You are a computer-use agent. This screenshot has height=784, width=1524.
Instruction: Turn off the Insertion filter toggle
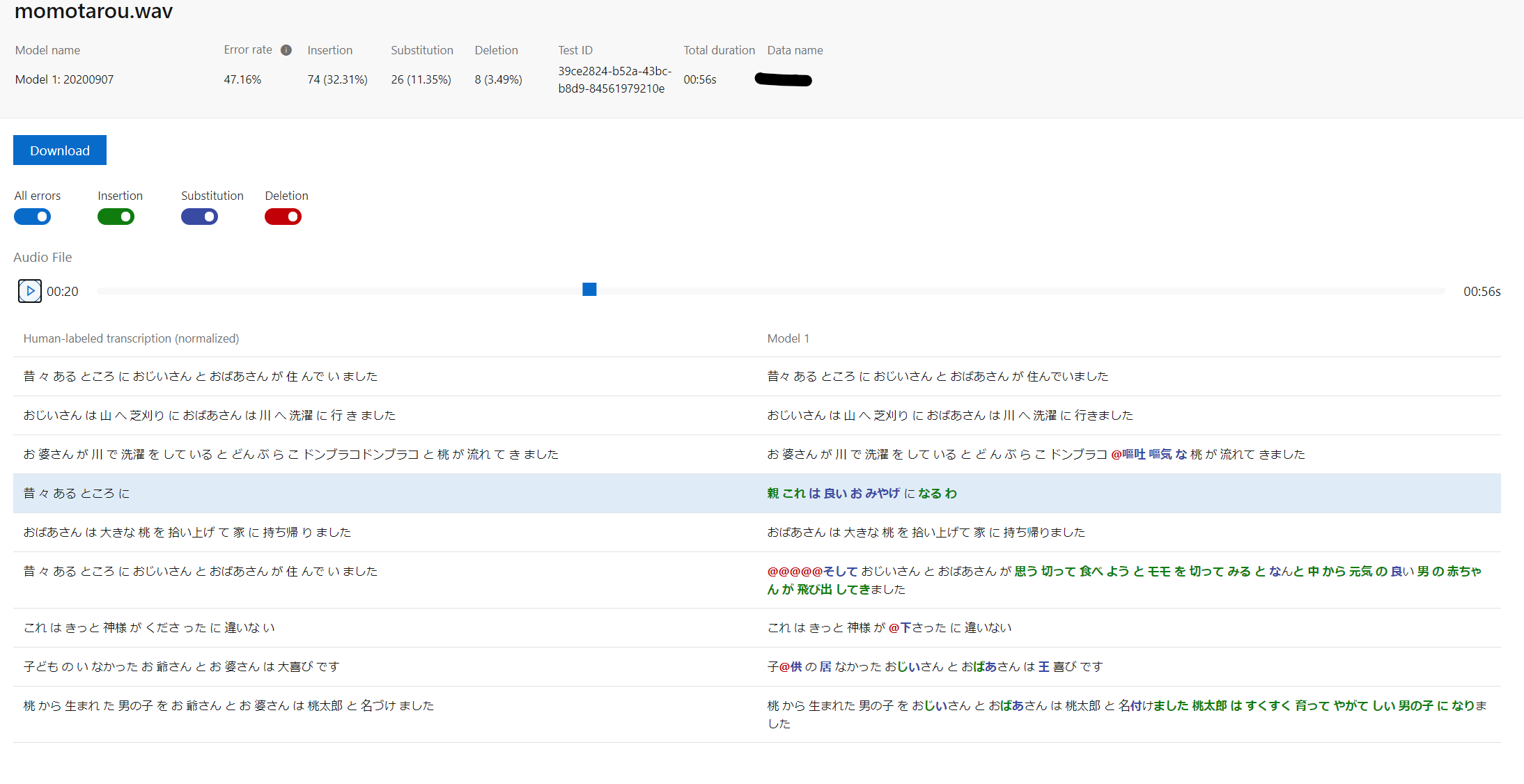(116, 217)
